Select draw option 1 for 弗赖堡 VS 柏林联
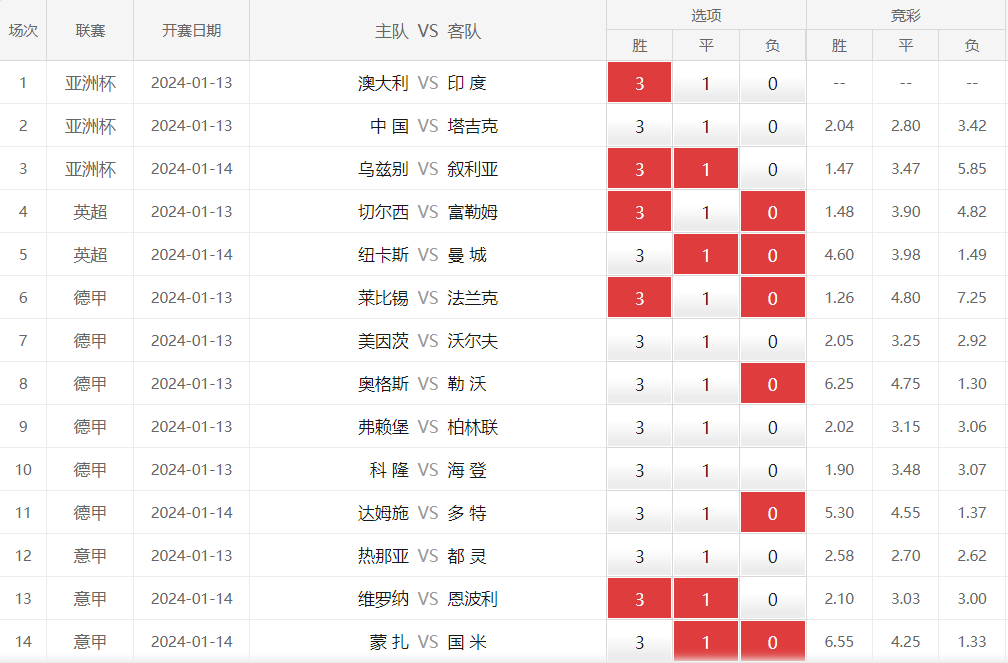The height and width of the screenshot is (663, 1008). pos(706,427)
